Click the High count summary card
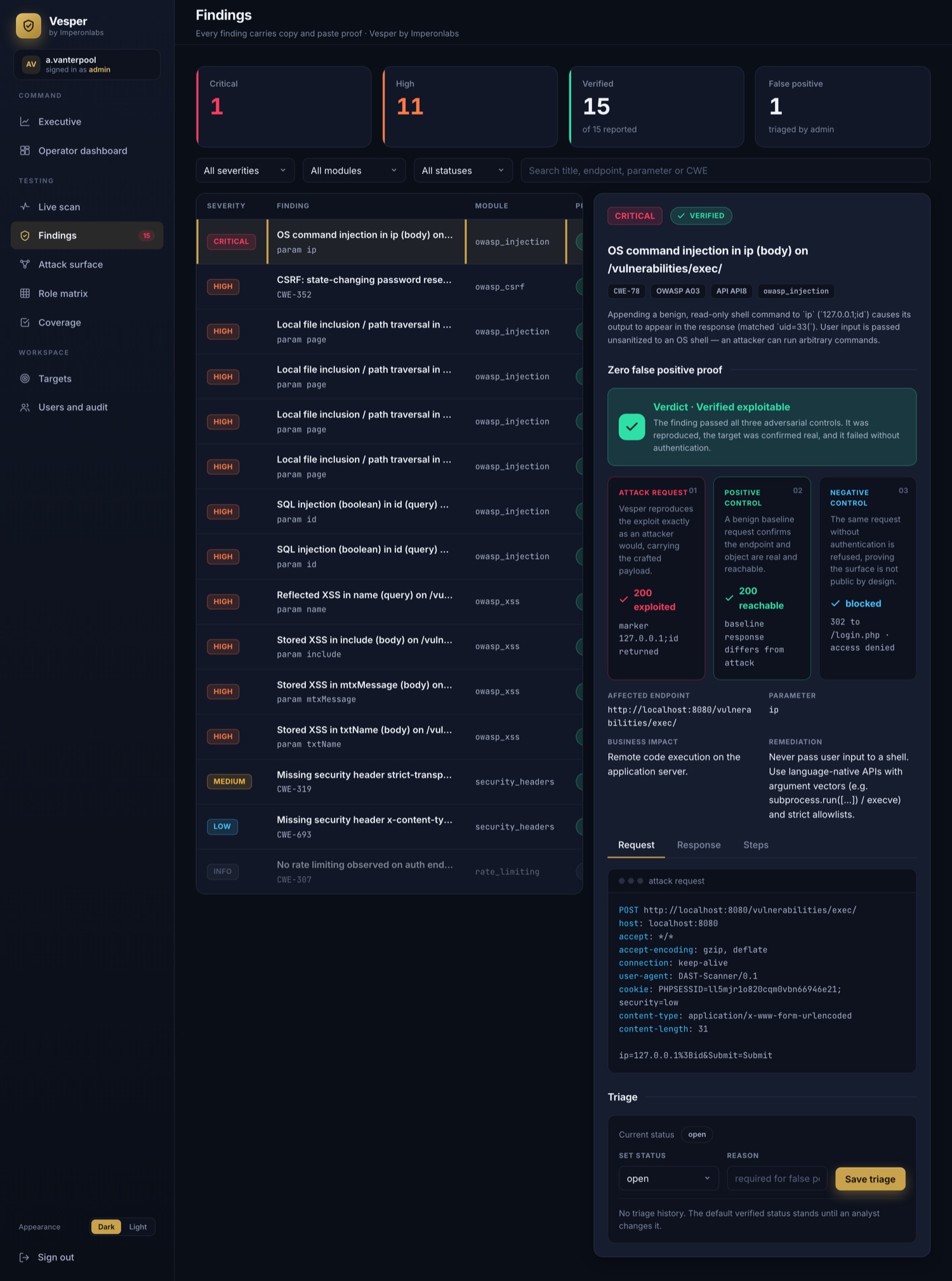Image resolution: width=952 pixels, height=1281 pixels. pos(470,107)
